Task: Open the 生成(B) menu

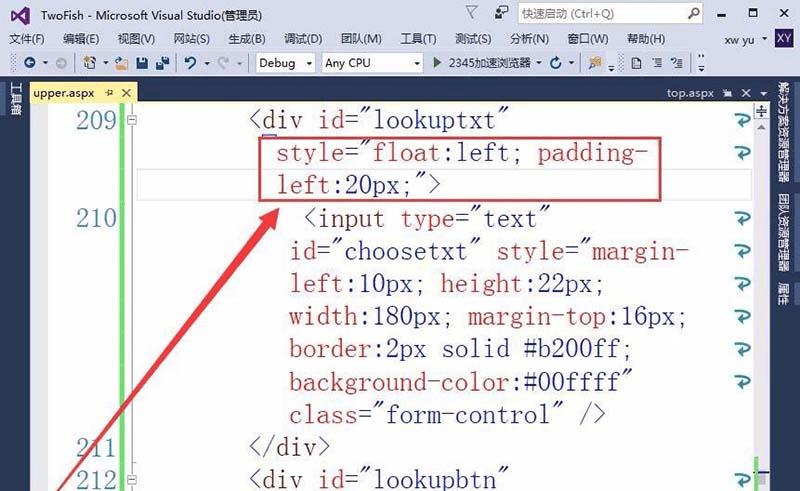Action: pos(246,39)
